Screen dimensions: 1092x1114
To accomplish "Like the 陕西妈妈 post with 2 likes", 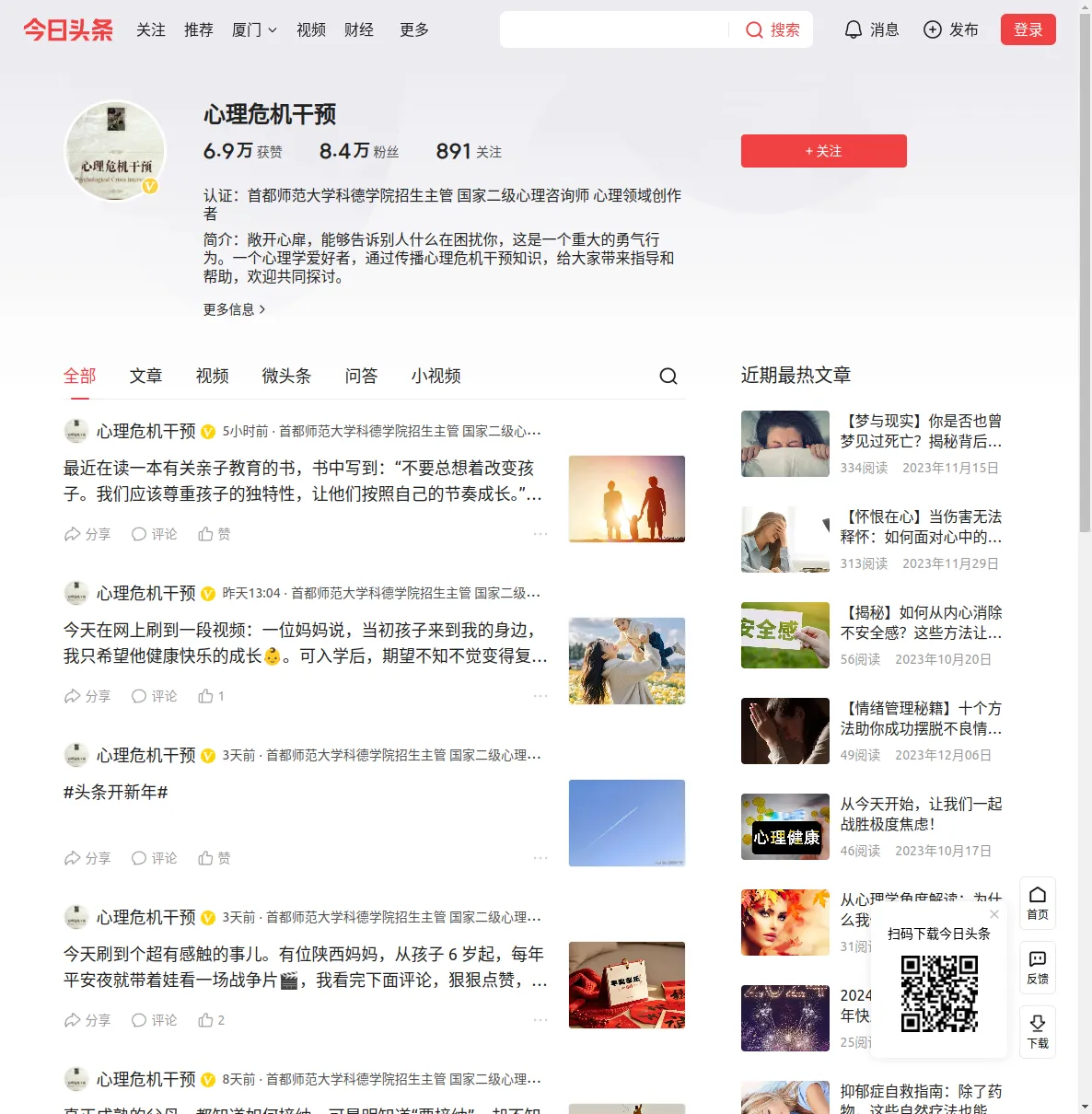I will (x=211, y=1020).
